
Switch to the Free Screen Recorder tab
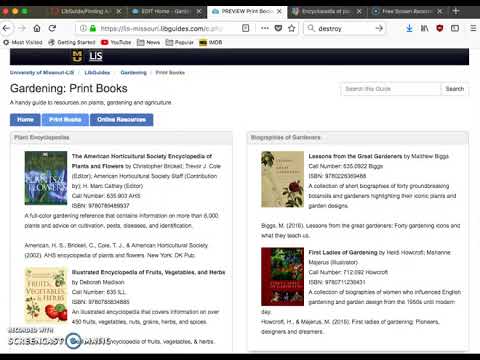pos(407,11)
